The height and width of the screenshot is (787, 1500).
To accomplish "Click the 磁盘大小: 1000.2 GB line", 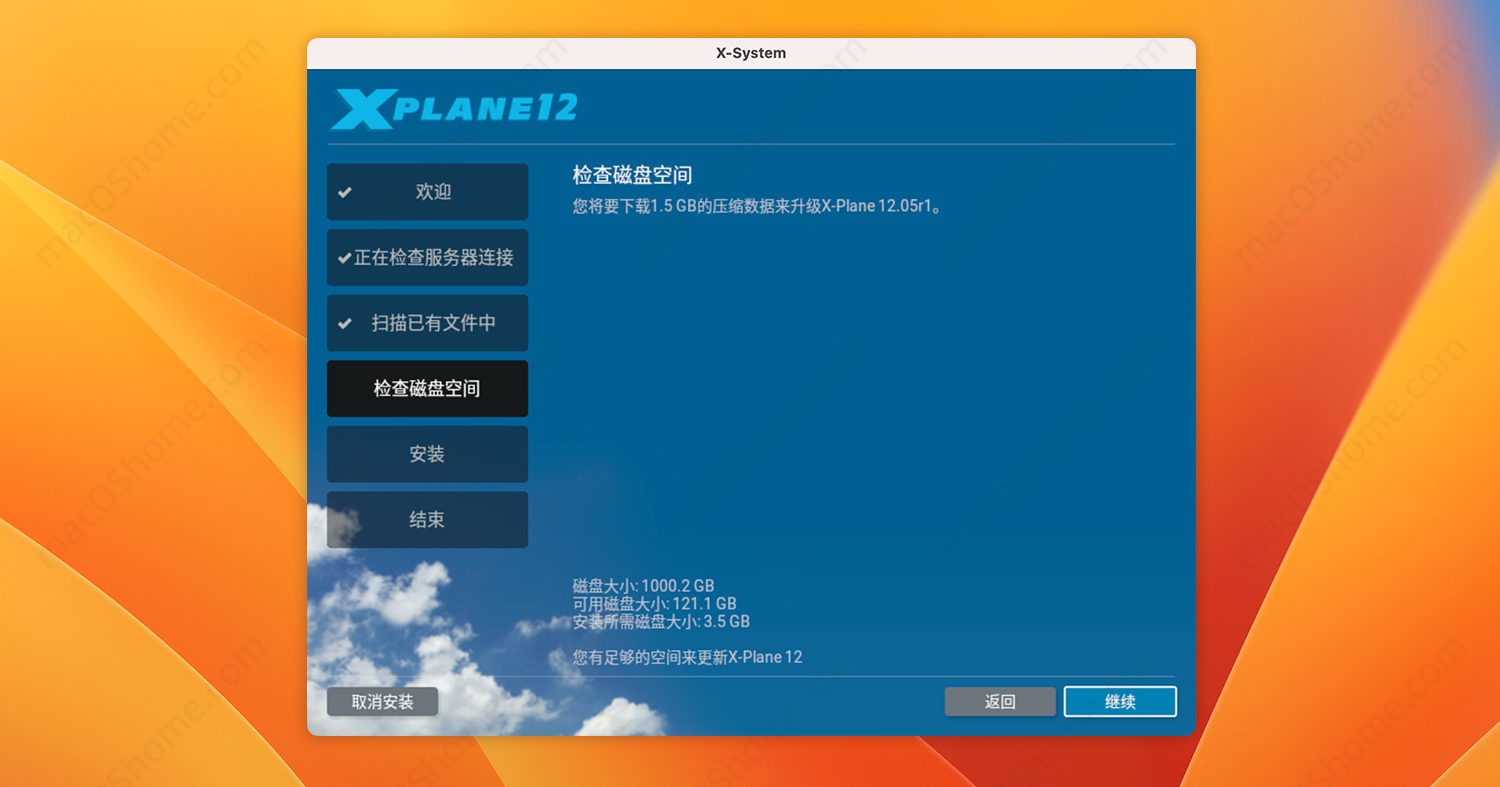I will coord(643,586).
